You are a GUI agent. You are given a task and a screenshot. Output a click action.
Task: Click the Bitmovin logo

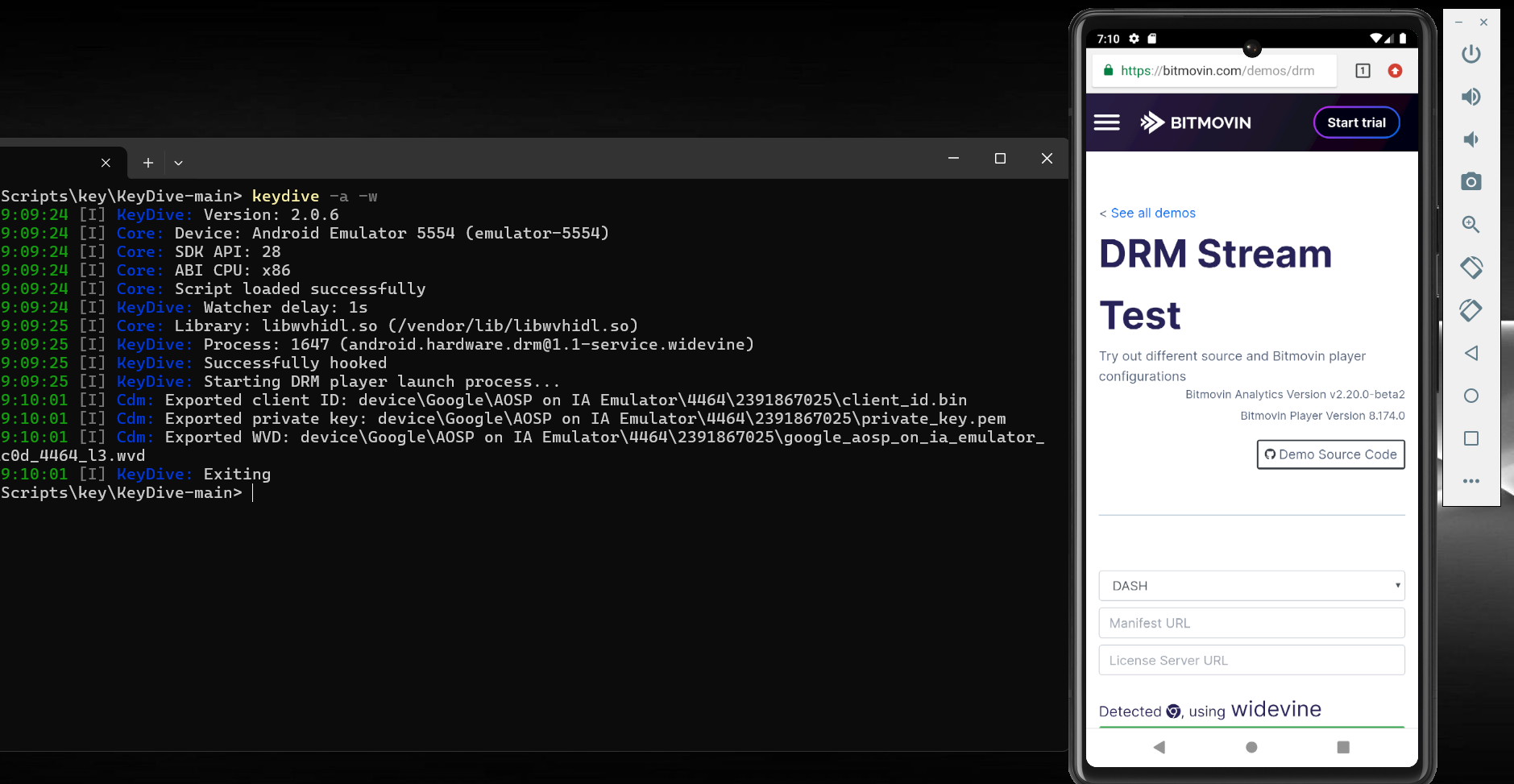[1196, 122]
